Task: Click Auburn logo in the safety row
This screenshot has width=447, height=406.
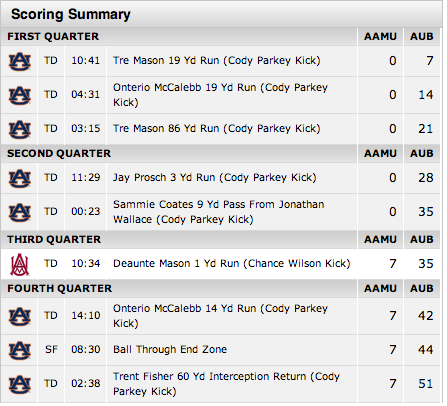Action: pos(20,350)
